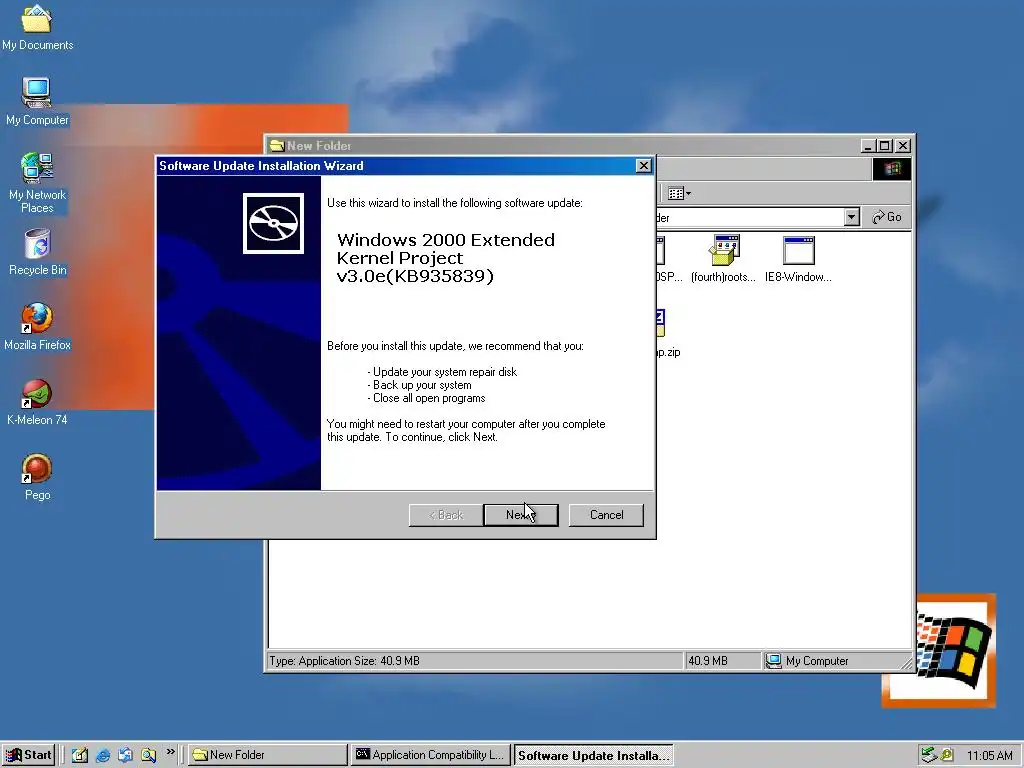Switch to New Folder taskbar button
This screenshot has height=768, width=1024.
tap(268, 755)
